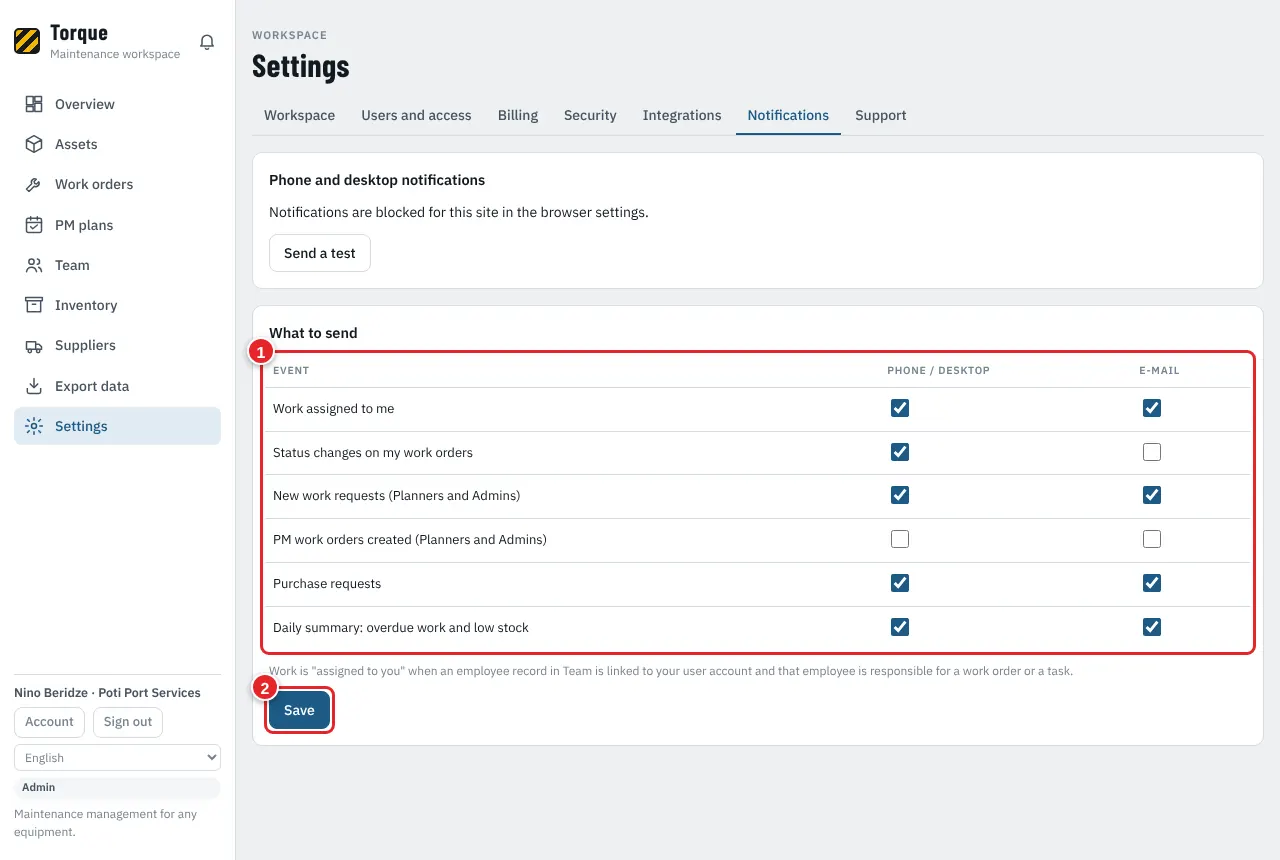Click the PM plans calendar icon
The height and width of the screenshot is (860, 1280).
tap(34, 225)
